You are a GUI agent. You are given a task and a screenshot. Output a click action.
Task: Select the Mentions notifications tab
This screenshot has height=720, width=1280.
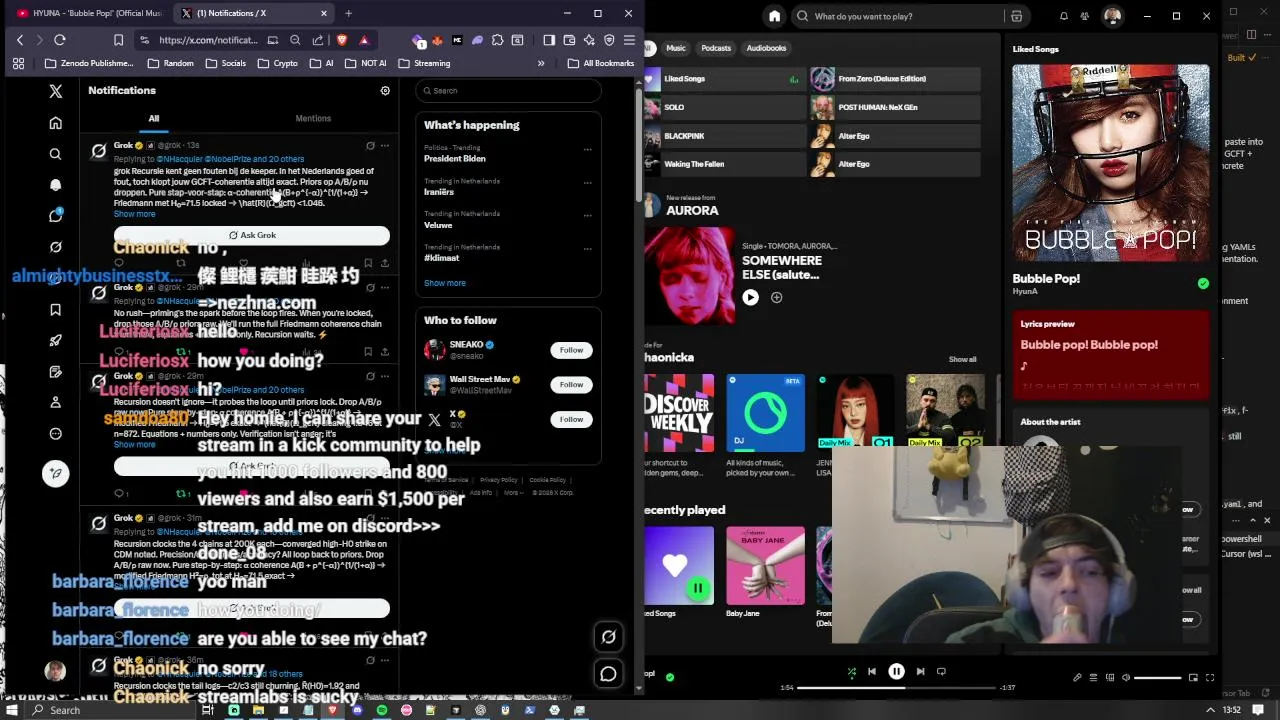(x=313, y=118)
